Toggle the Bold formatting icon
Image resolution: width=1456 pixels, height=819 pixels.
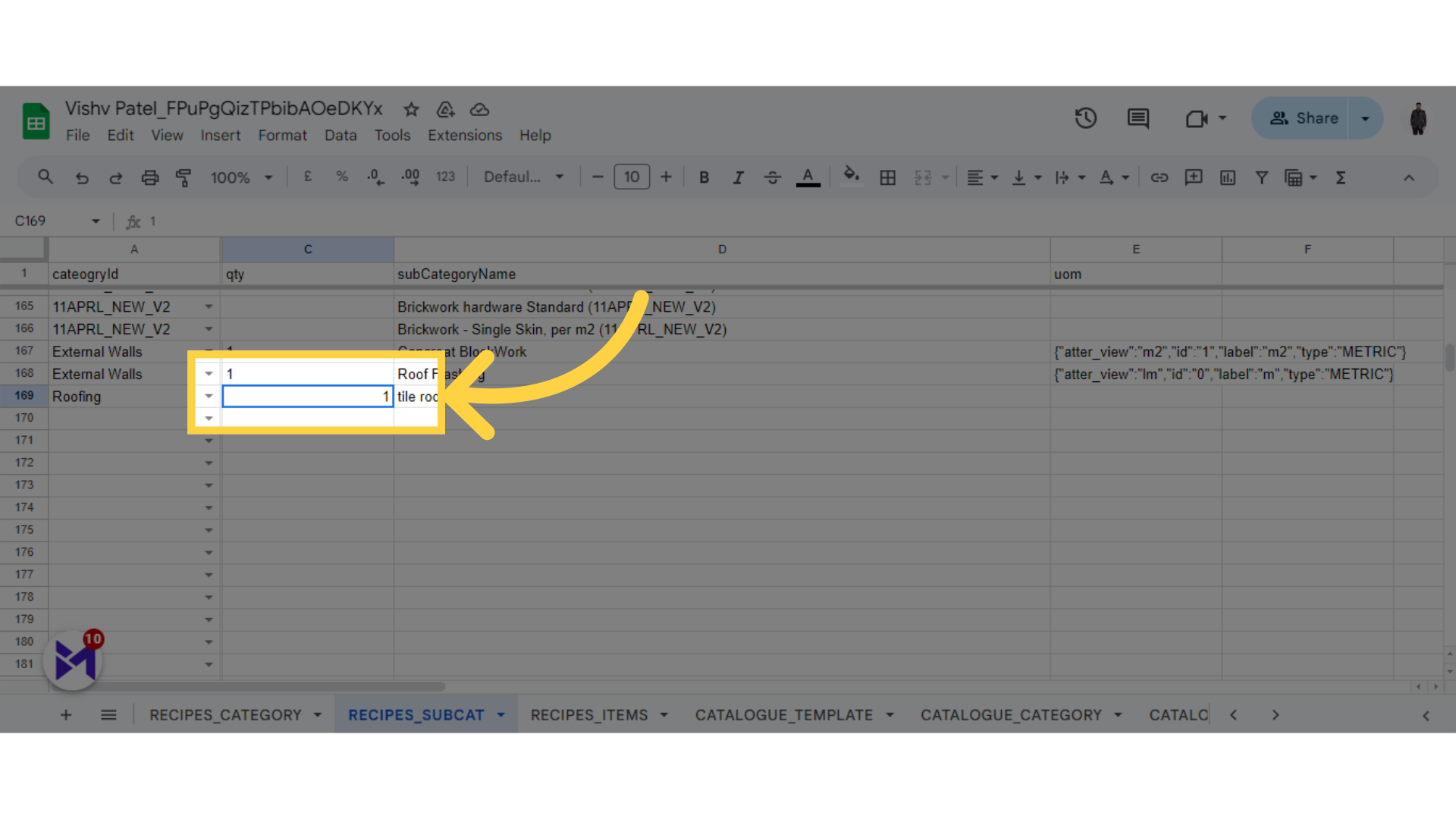[x=703, y=178]
